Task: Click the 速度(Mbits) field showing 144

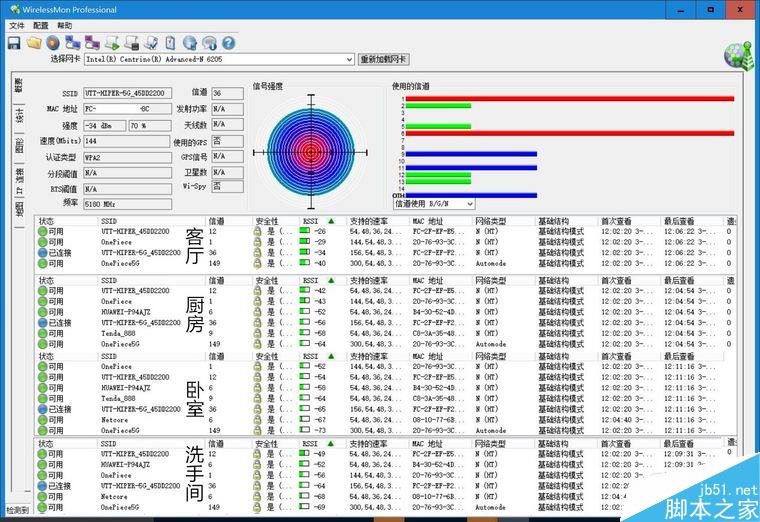Action: [x=127, y=141]
